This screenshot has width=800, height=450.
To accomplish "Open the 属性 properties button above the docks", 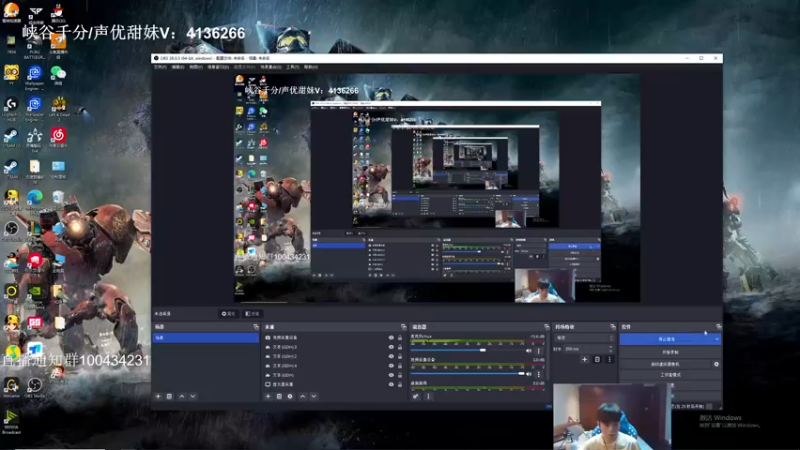I will pyautogui.click(x=228, y=314).
